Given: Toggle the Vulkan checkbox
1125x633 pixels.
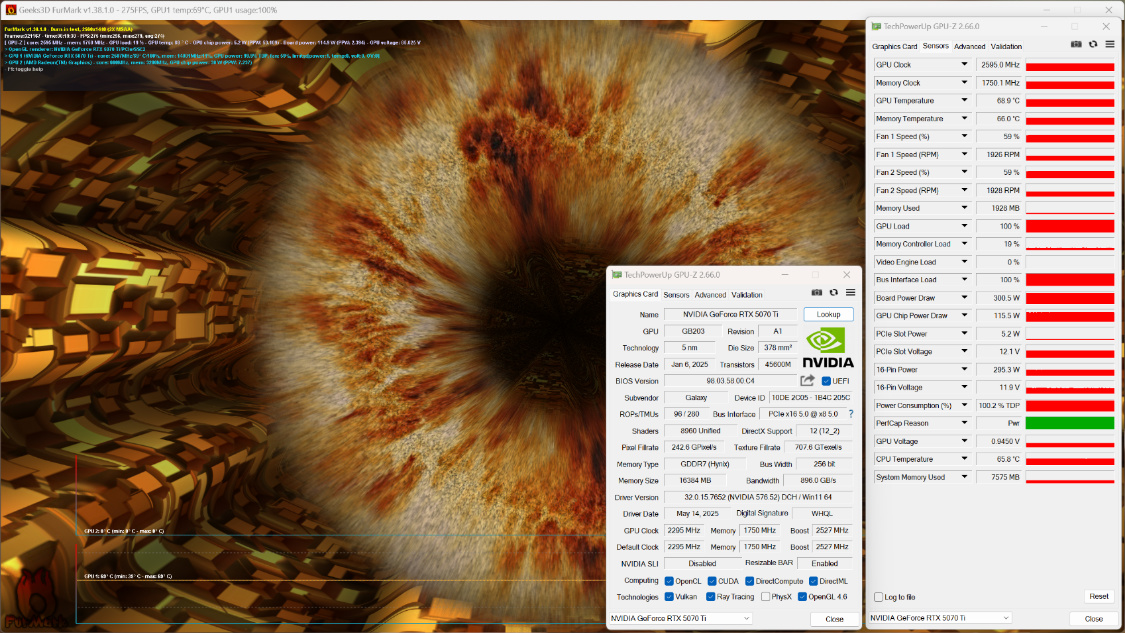Looking at the screenshot, I should click(x=669, y=596).
